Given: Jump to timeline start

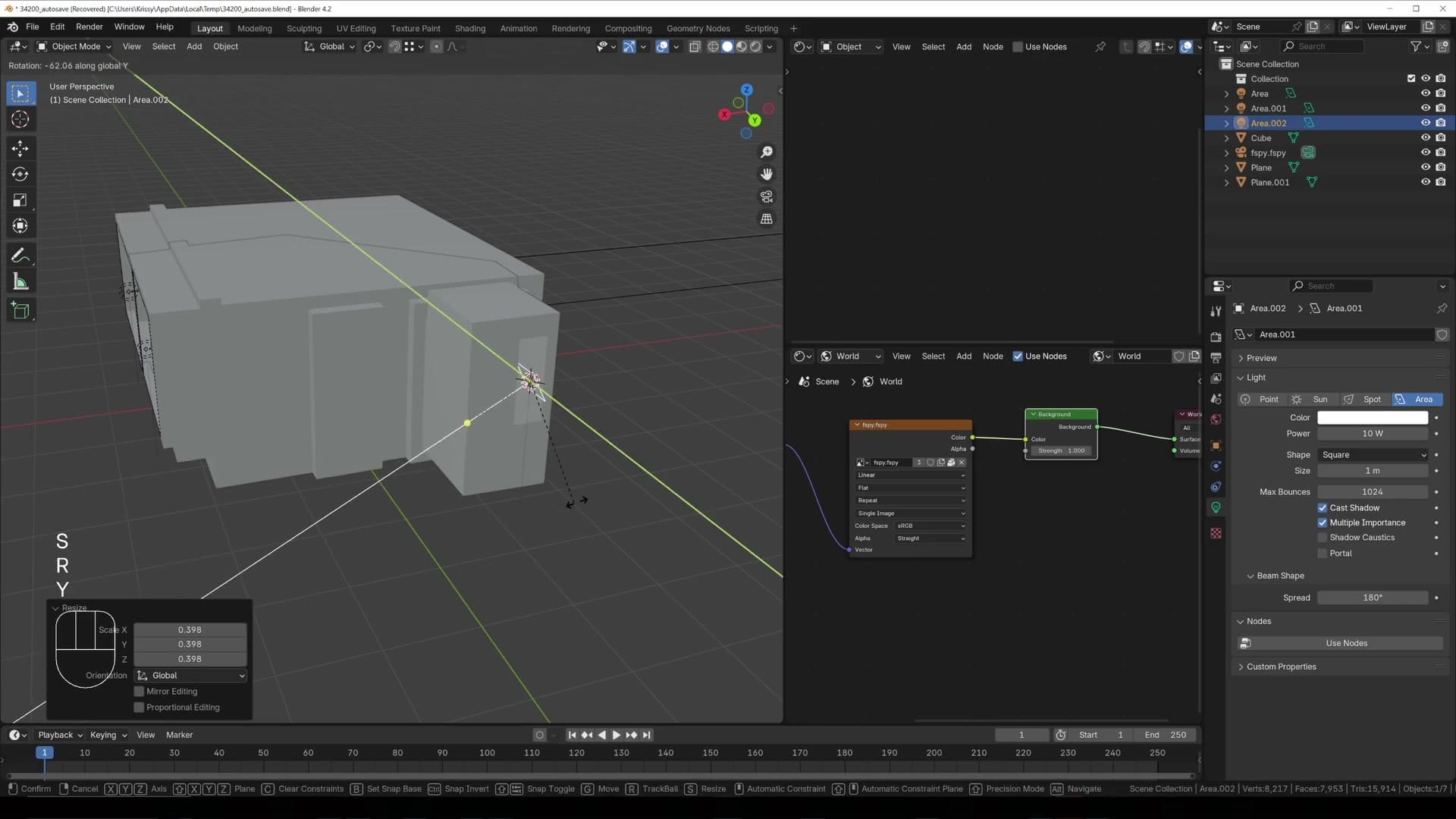Looking at the screenshot, I should [x=572, y=735].
